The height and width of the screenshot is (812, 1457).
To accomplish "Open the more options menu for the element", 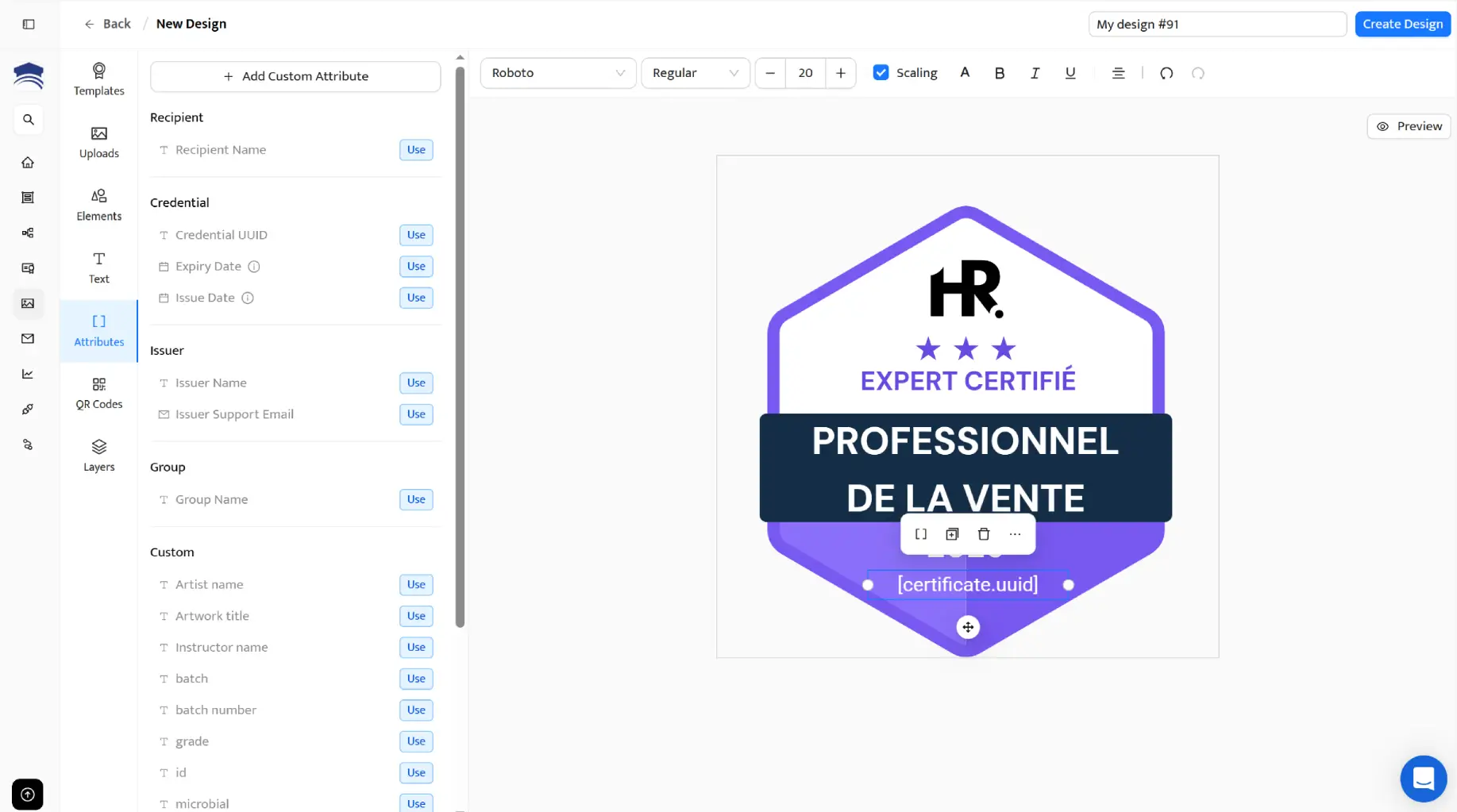I will pos(1015,533).
